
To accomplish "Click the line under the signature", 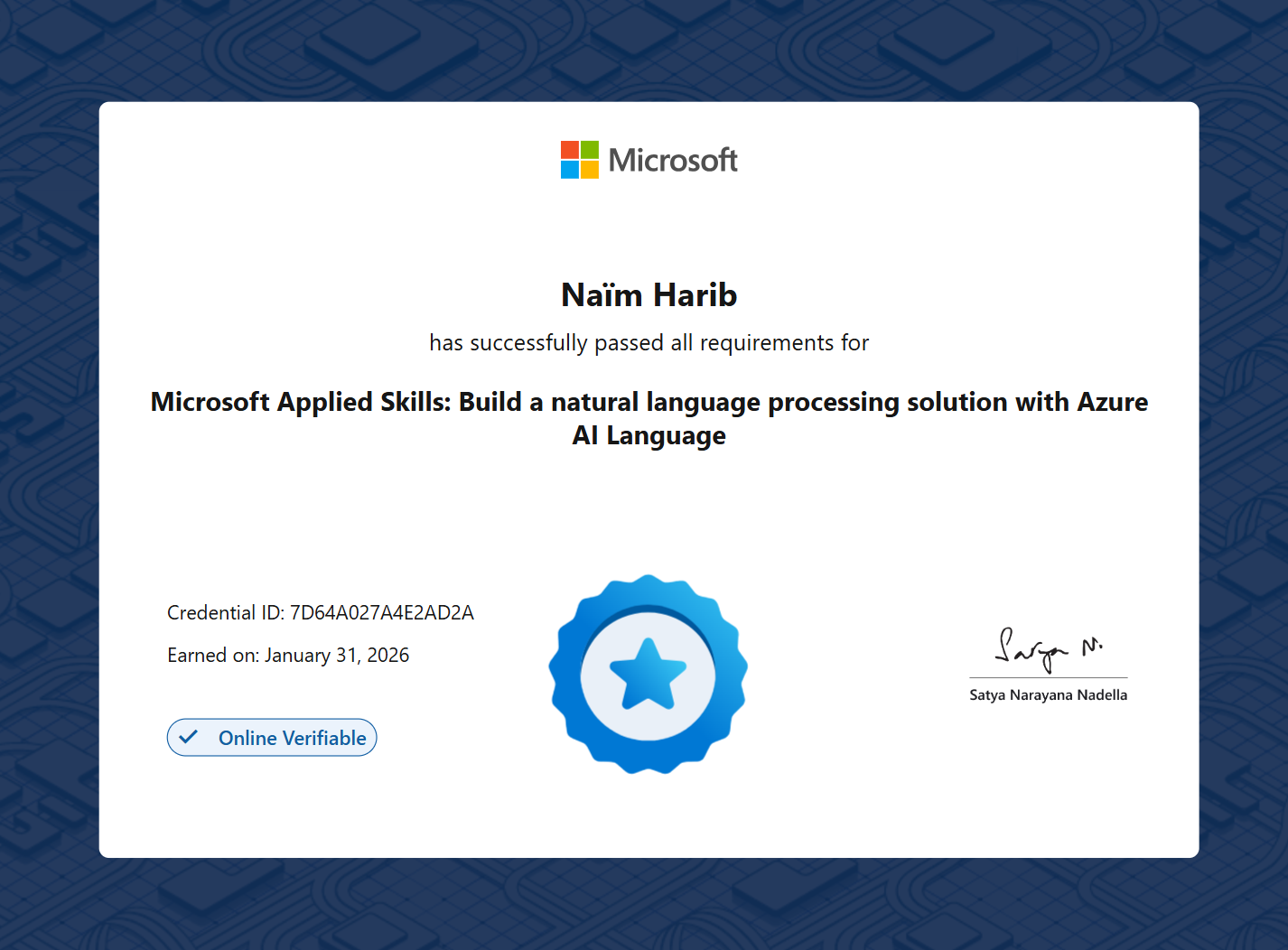I will [x=1048, y=675].
